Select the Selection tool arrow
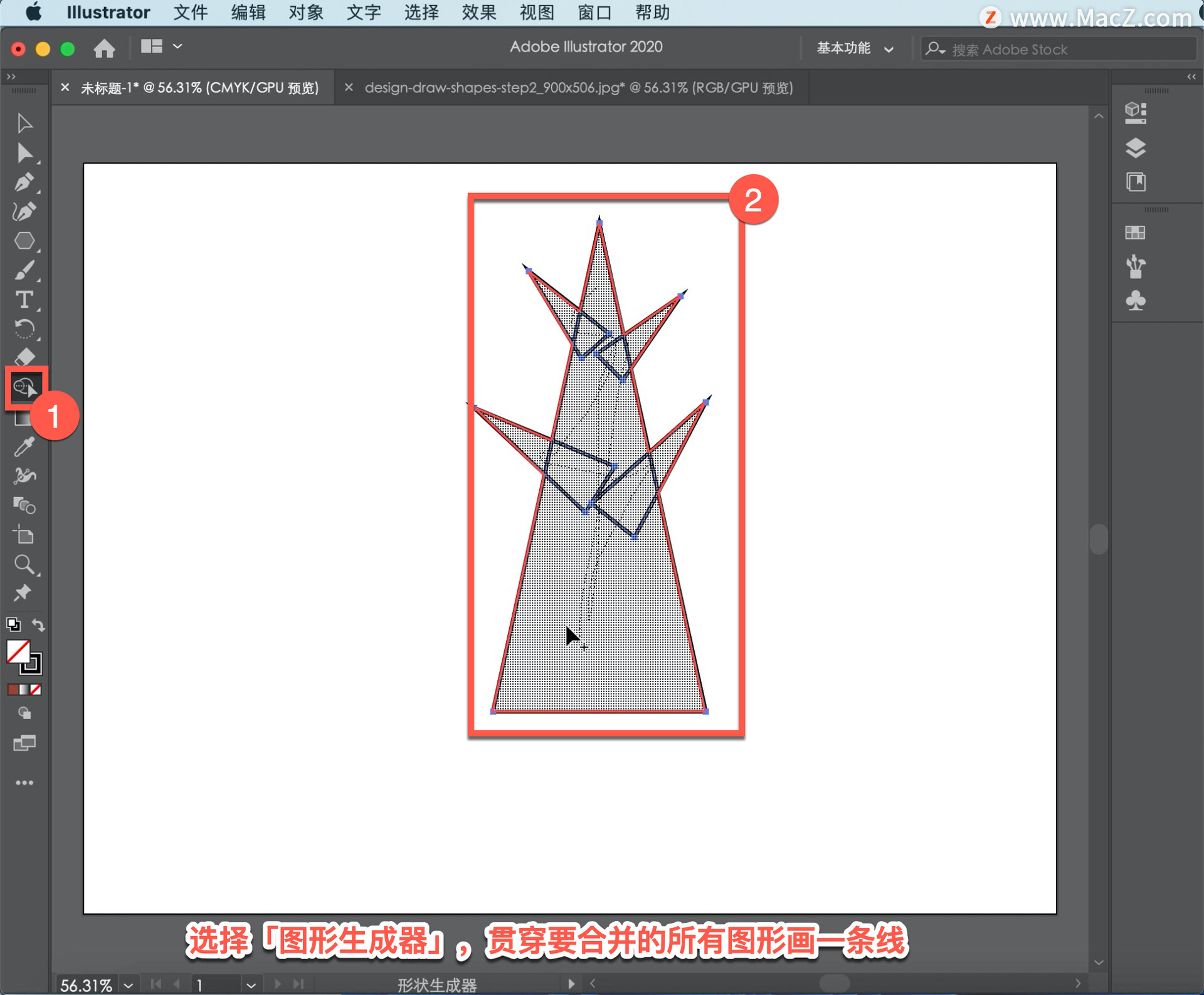 click(x=24, y=124)
